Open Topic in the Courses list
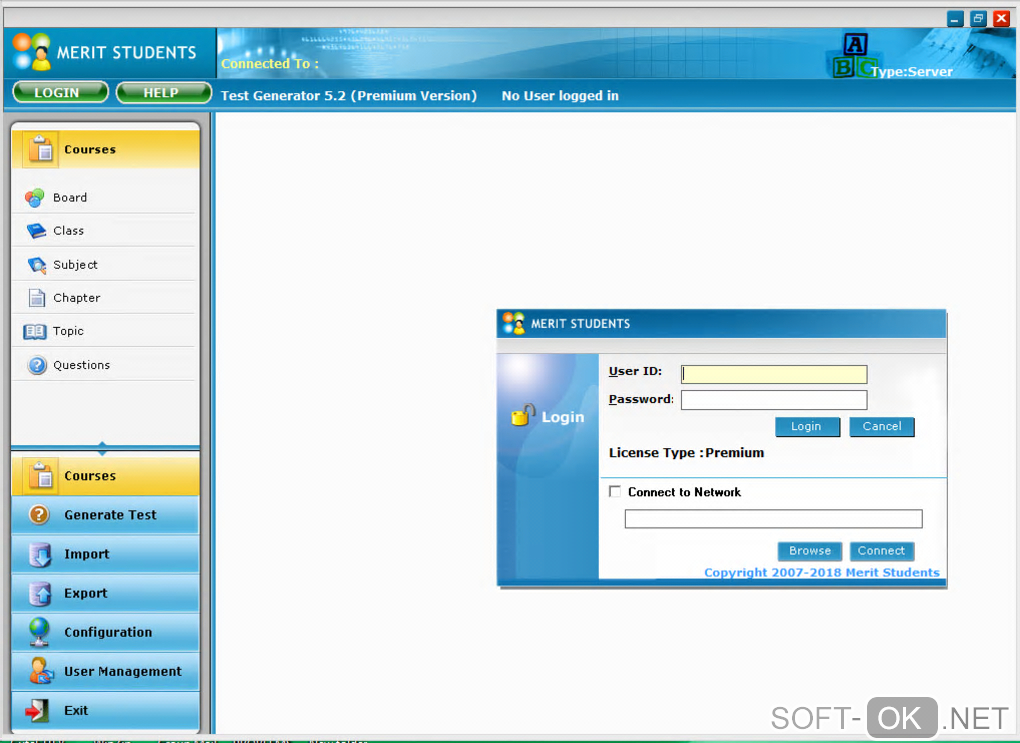 click(104, 331)
